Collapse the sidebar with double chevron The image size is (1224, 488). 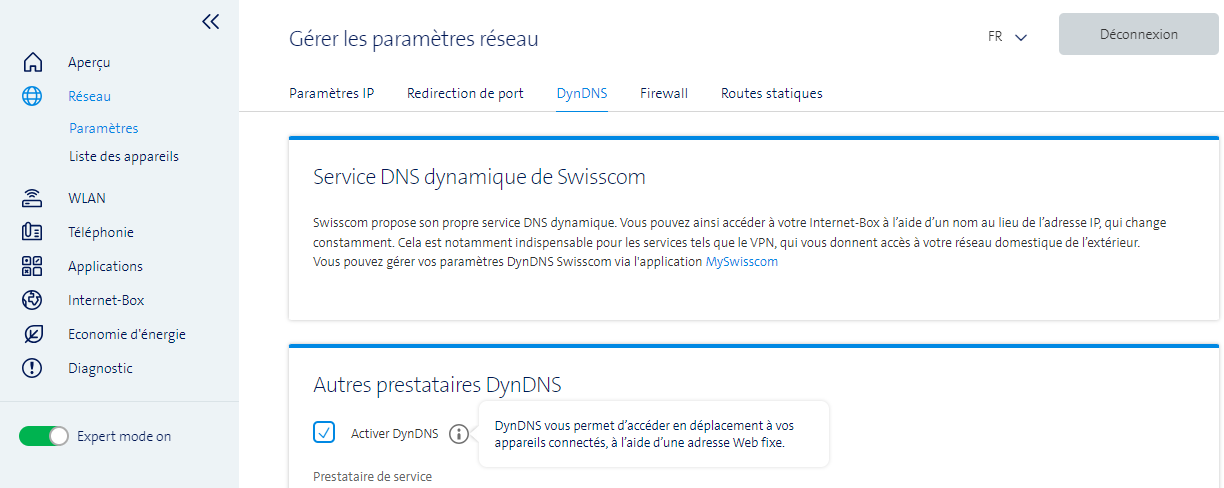[x=210, y=21]
